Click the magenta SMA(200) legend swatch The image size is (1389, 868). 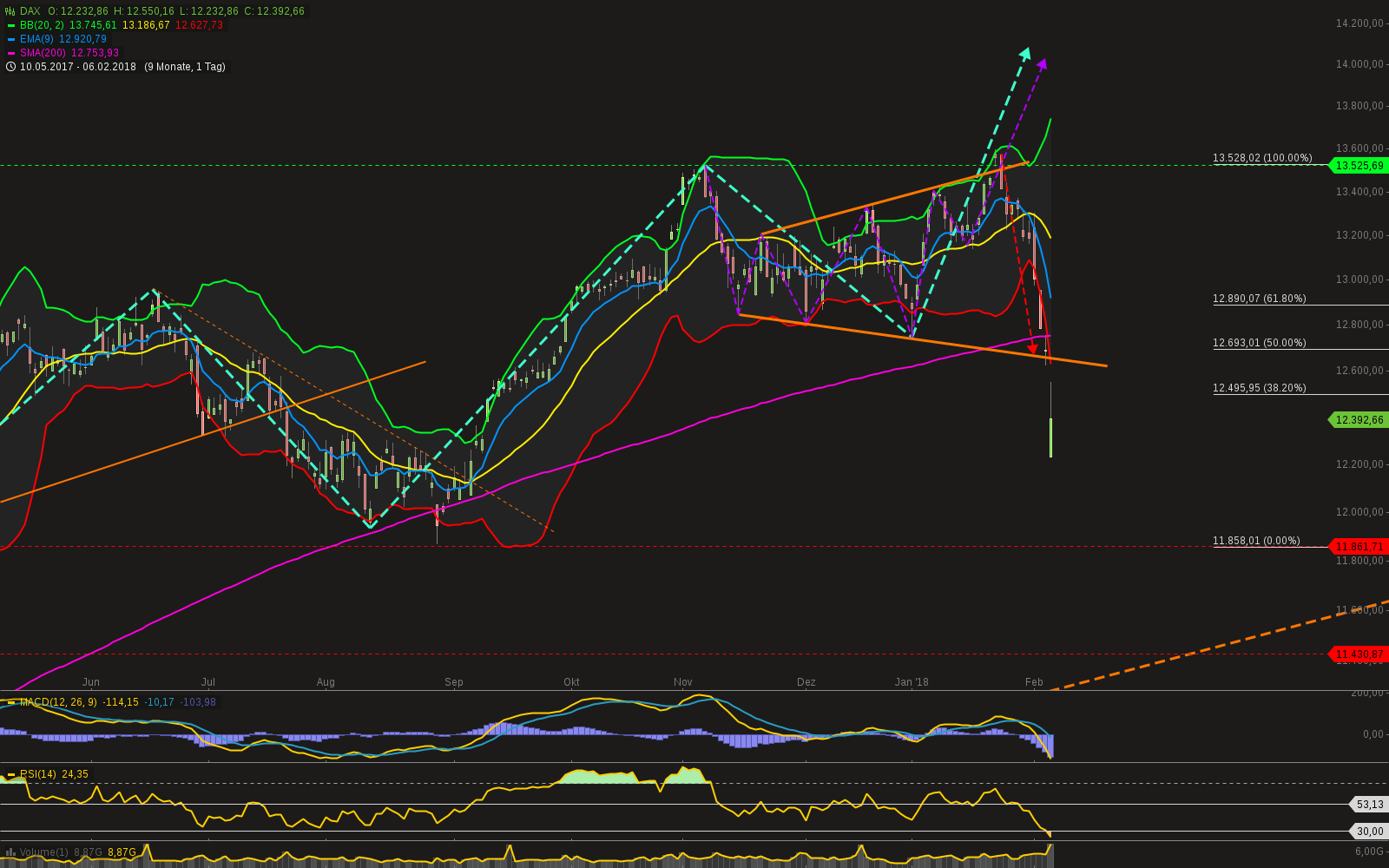(x=11, y=53)
